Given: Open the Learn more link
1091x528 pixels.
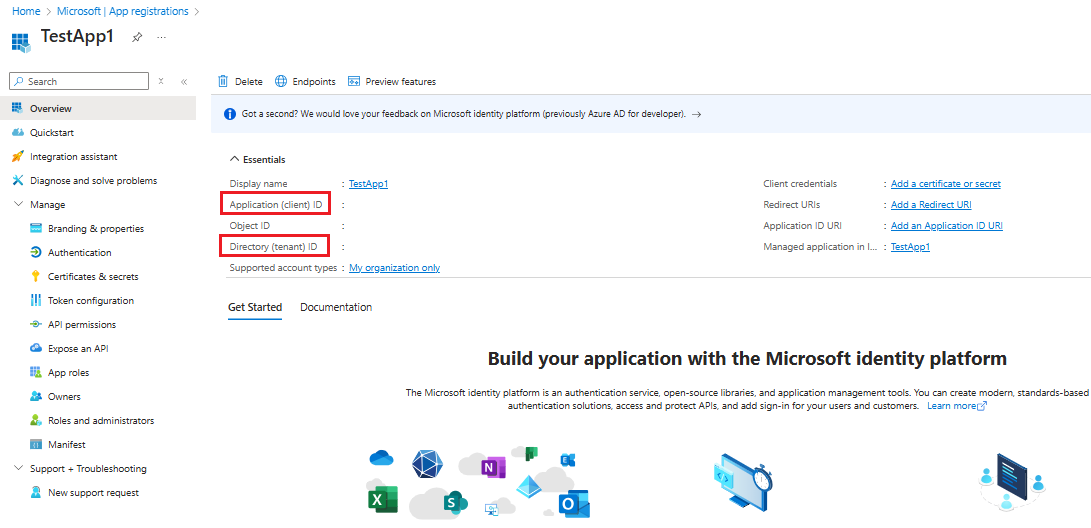Looking at the screenshot, I should tap(957, 406).
